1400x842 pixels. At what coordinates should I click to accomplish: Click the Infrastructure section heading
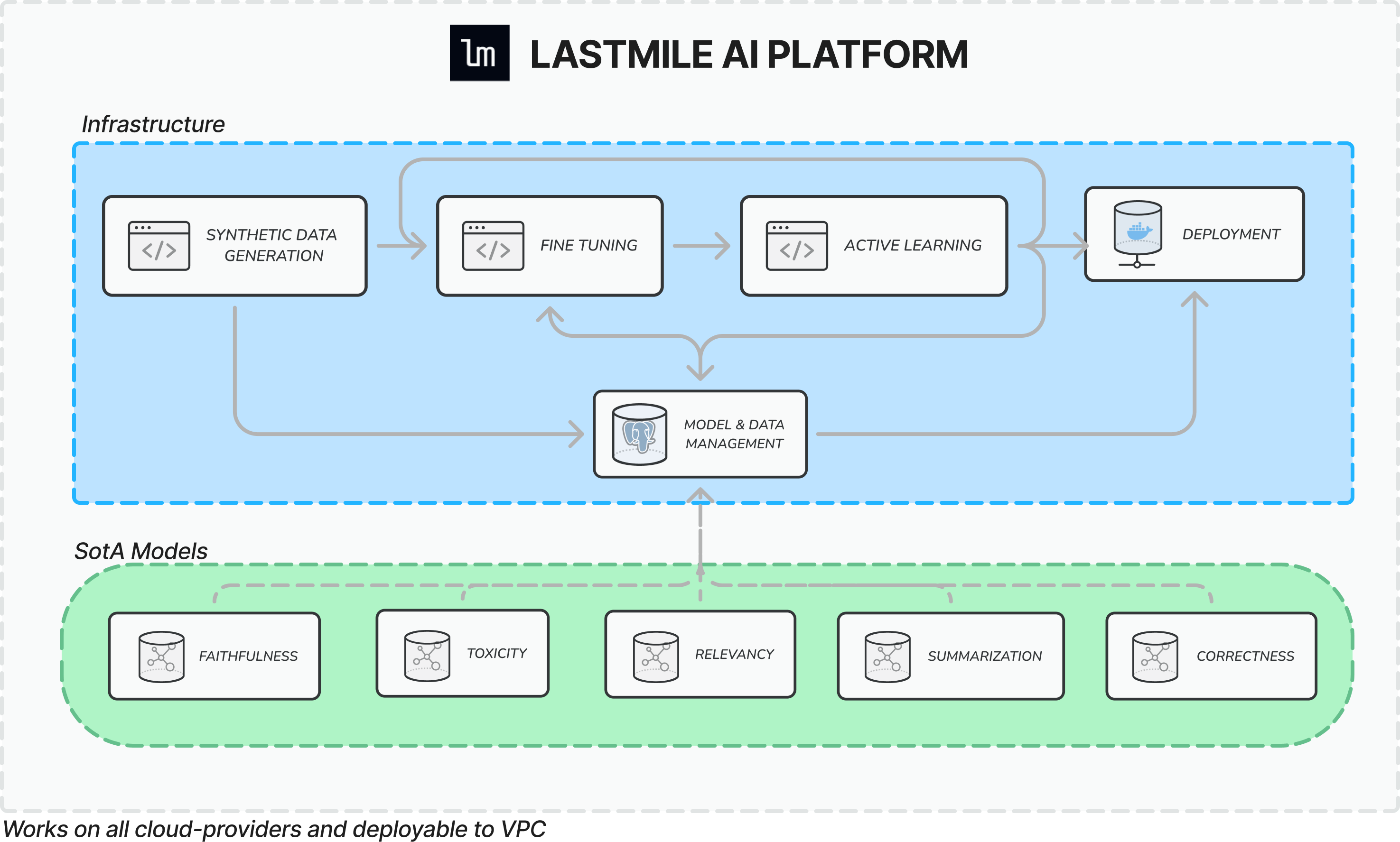tap(153, 124)
